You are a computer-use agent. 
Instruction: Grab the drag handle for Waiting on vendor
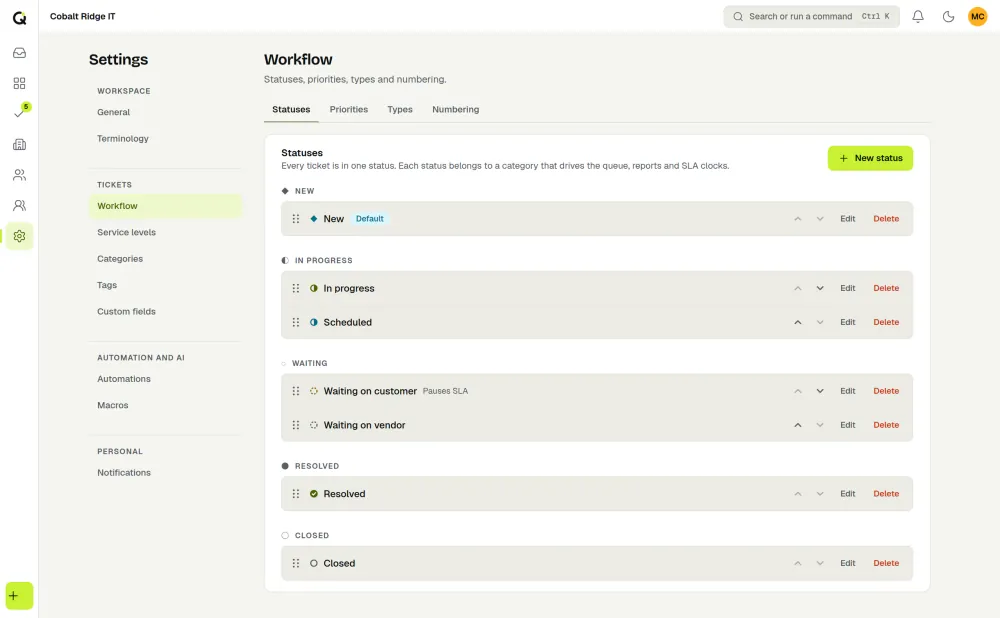click(296, 425)
